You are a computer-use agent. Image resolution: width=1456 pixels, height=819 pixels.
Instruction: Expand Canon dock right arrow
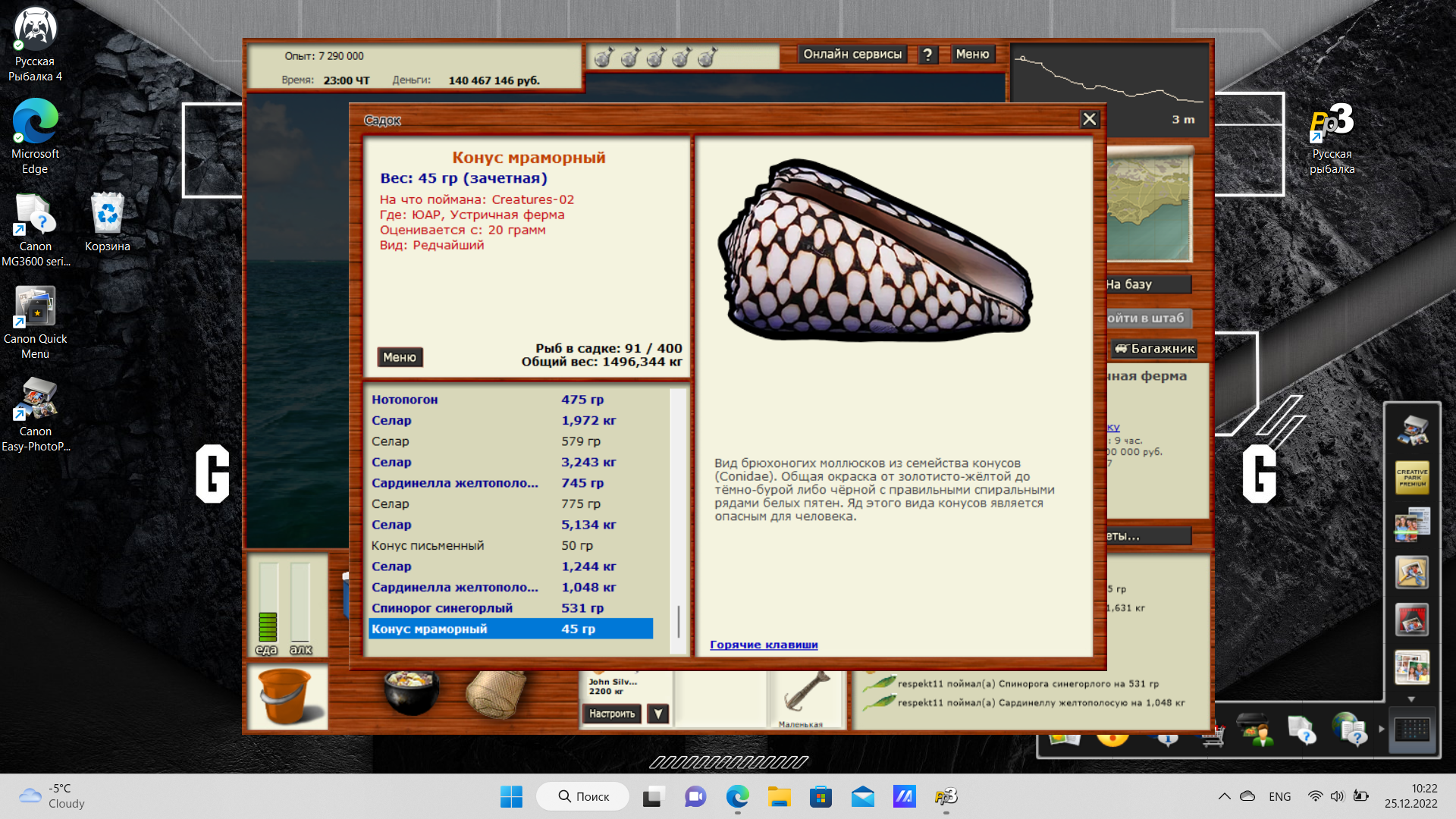(x=1382, y=729)
